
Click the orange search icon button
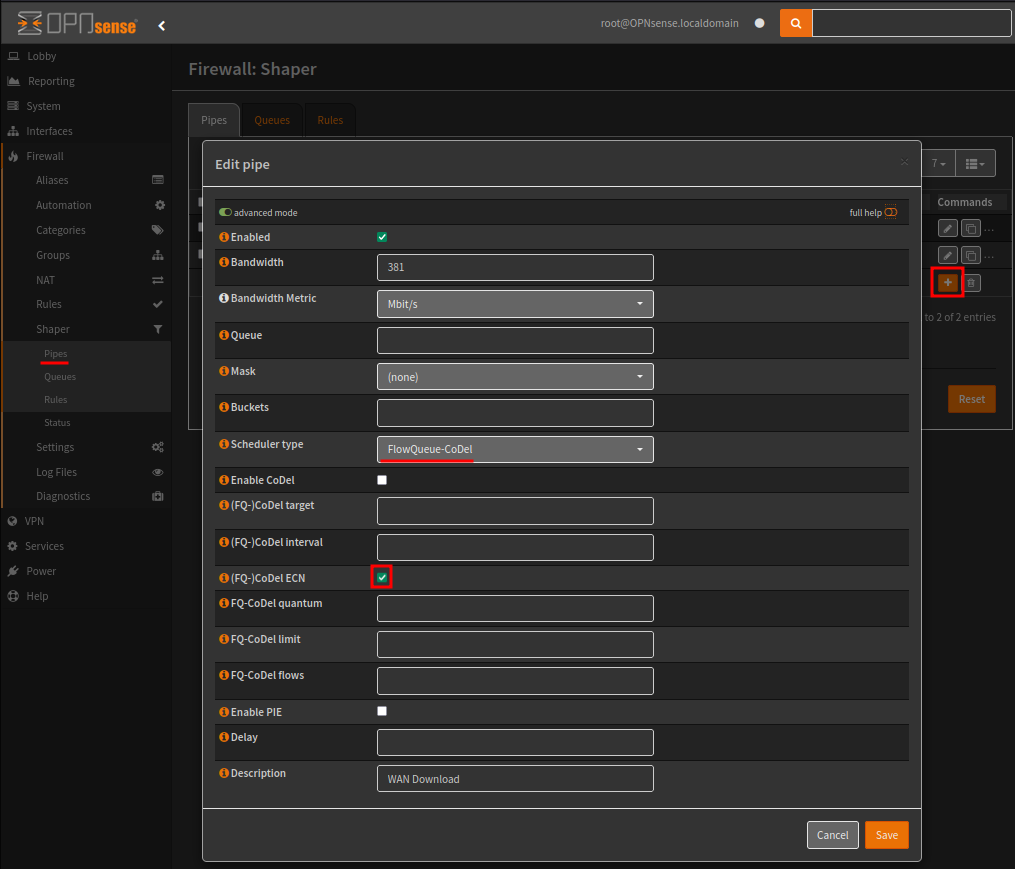(796, 23)
